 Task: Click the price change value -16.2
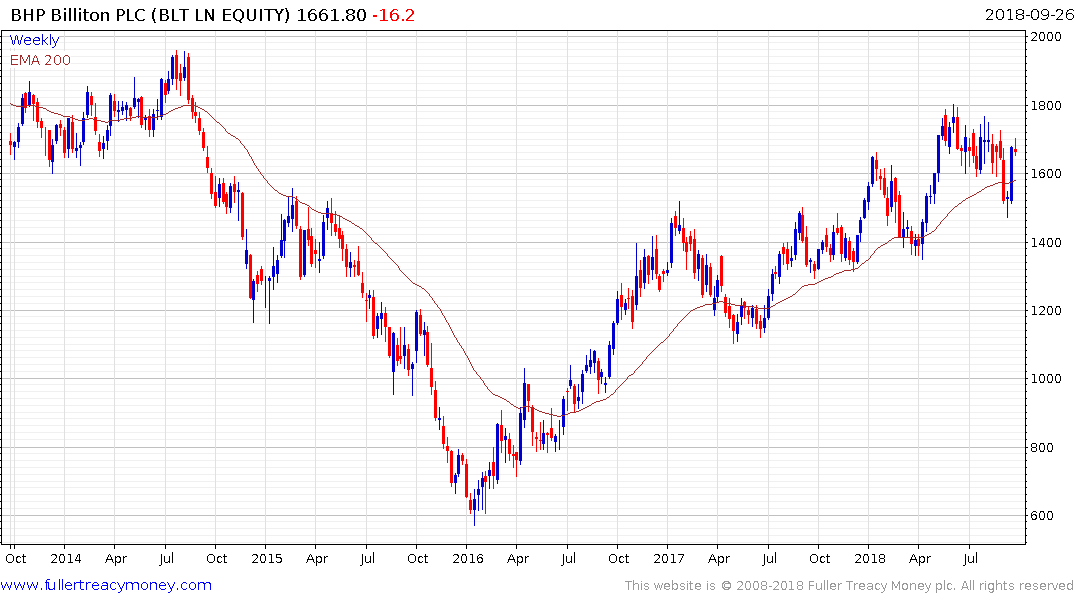[394, 15]
